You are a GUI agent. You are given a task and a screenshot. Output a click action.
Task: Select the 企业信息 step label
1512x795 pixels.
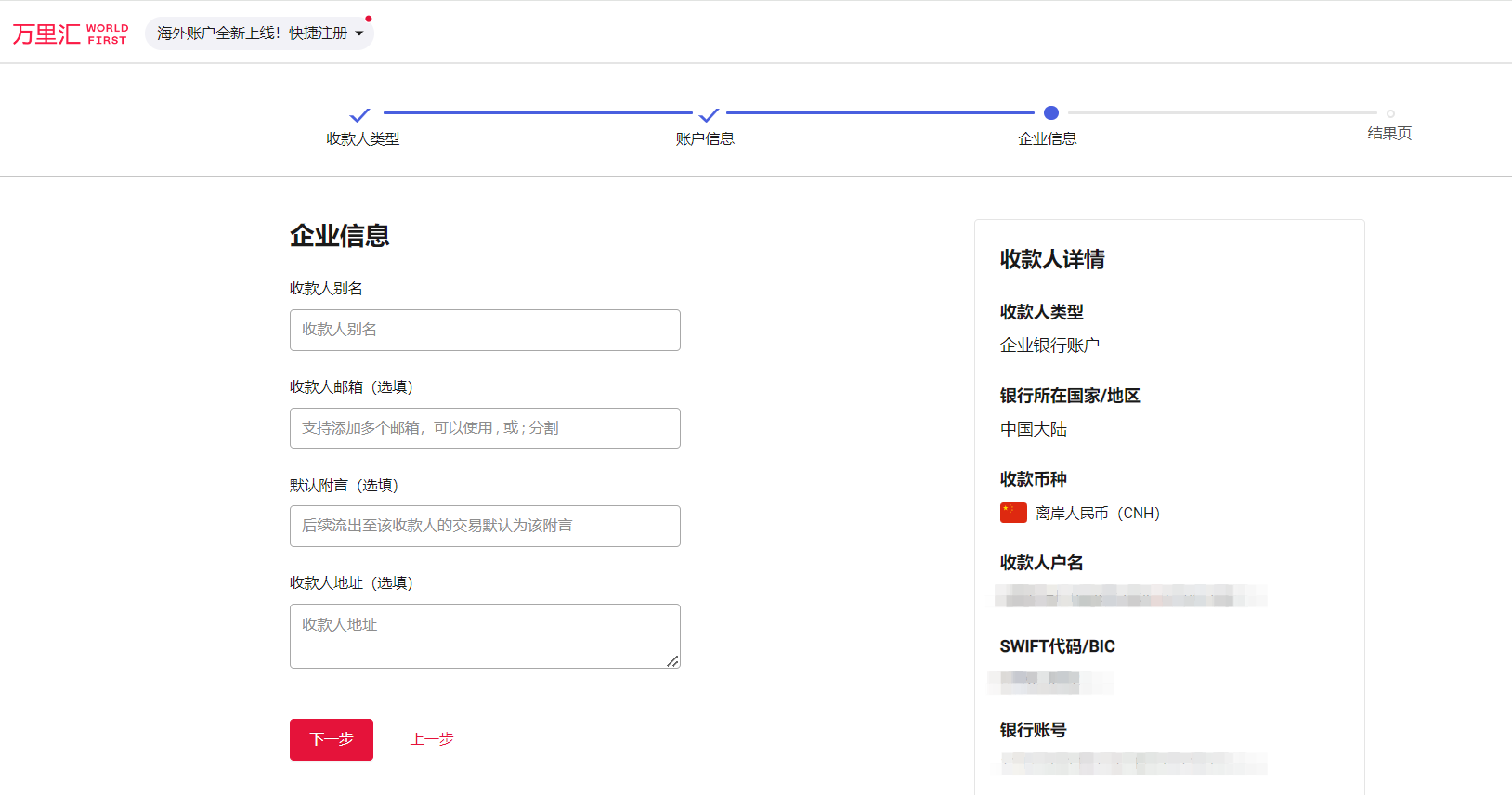(1047, 139)
